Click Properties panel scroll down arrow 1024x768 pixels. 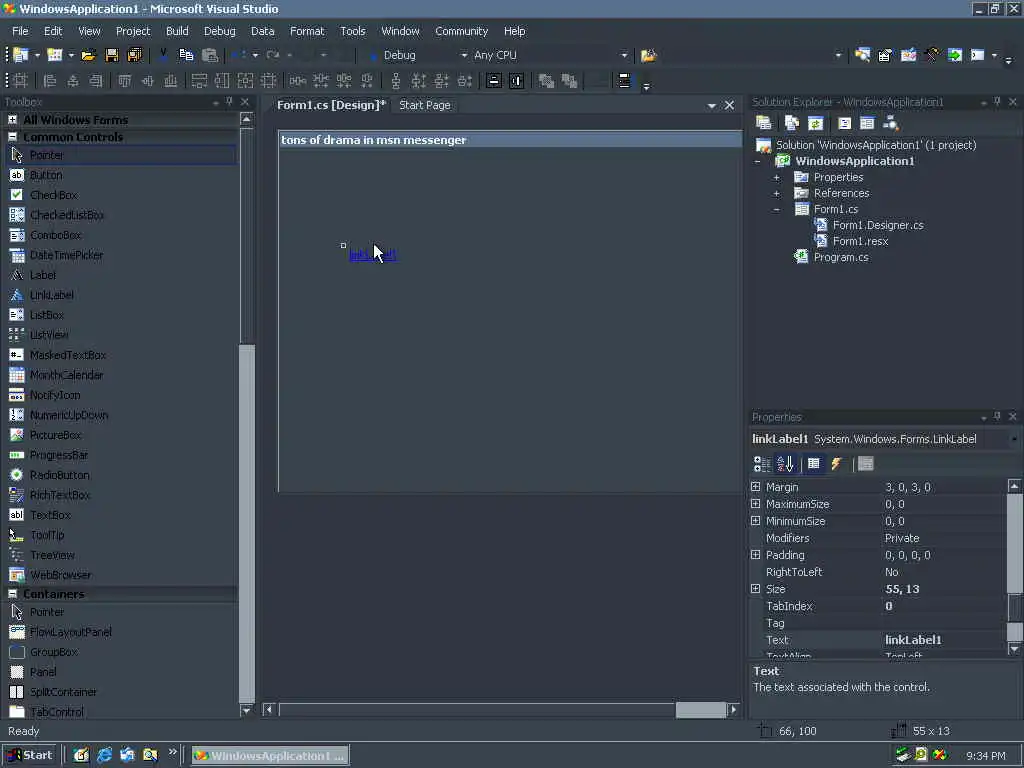point(1014,649)
